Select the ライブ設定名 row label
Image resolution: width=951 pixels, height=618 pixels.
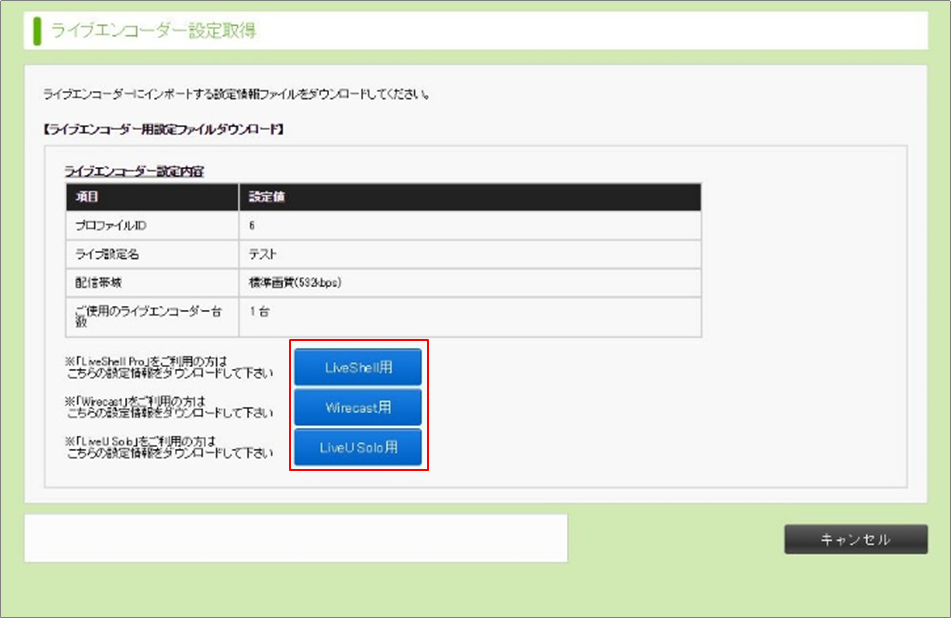tap(107, 254)
